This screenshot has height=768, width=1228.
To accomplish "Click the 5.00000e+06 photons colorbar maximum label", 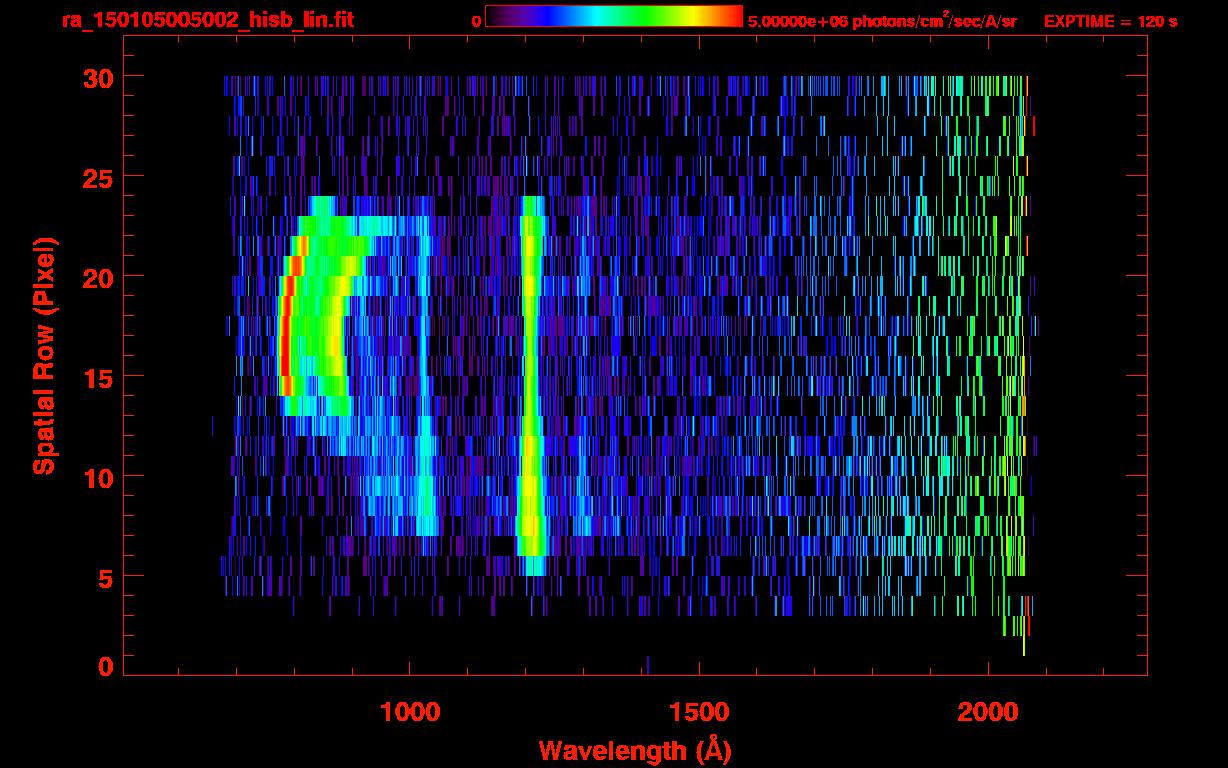I will click(882, 20).
